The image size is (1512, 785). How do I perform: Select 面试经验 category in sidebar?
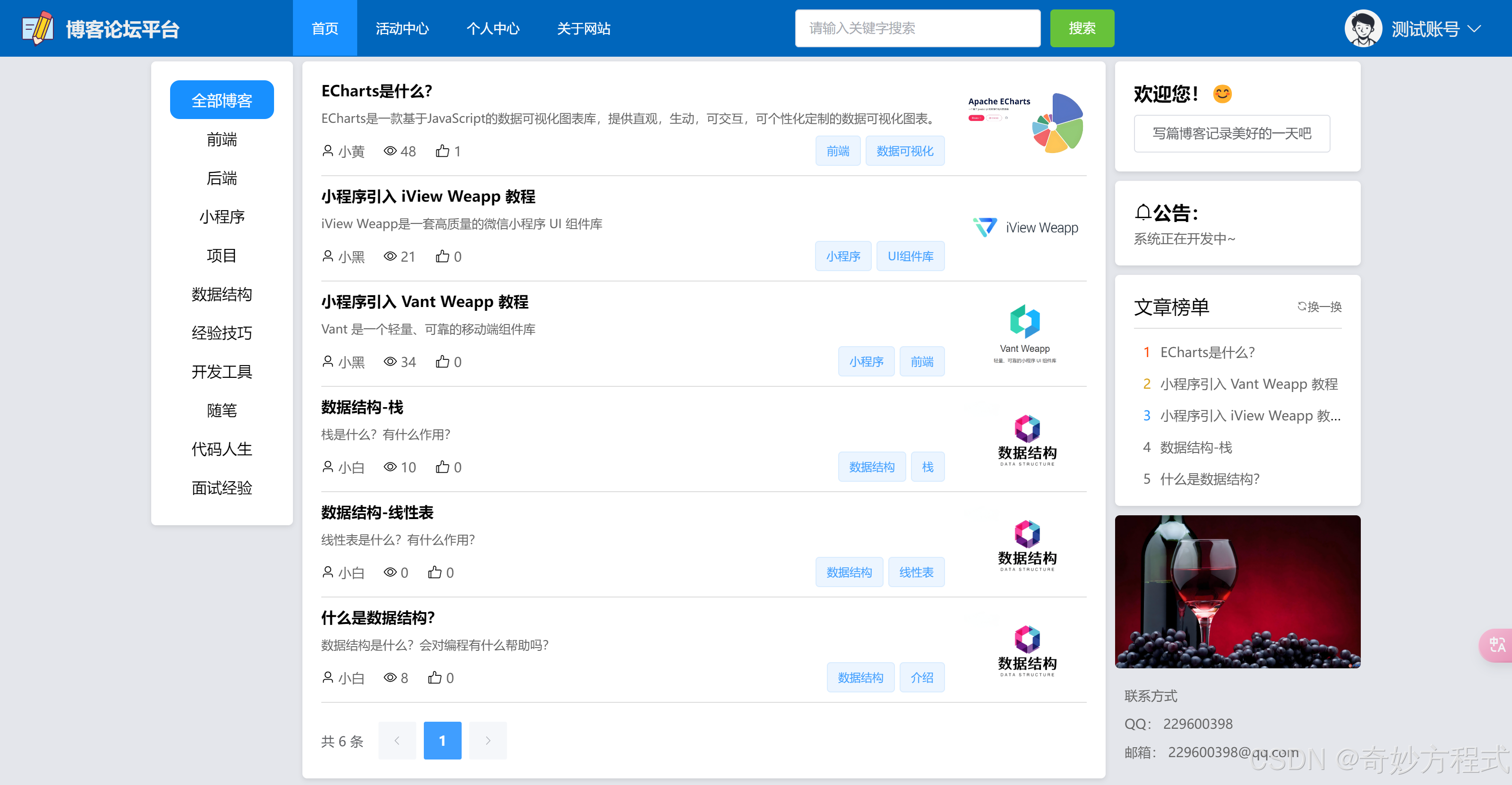[x=222, y=487]
